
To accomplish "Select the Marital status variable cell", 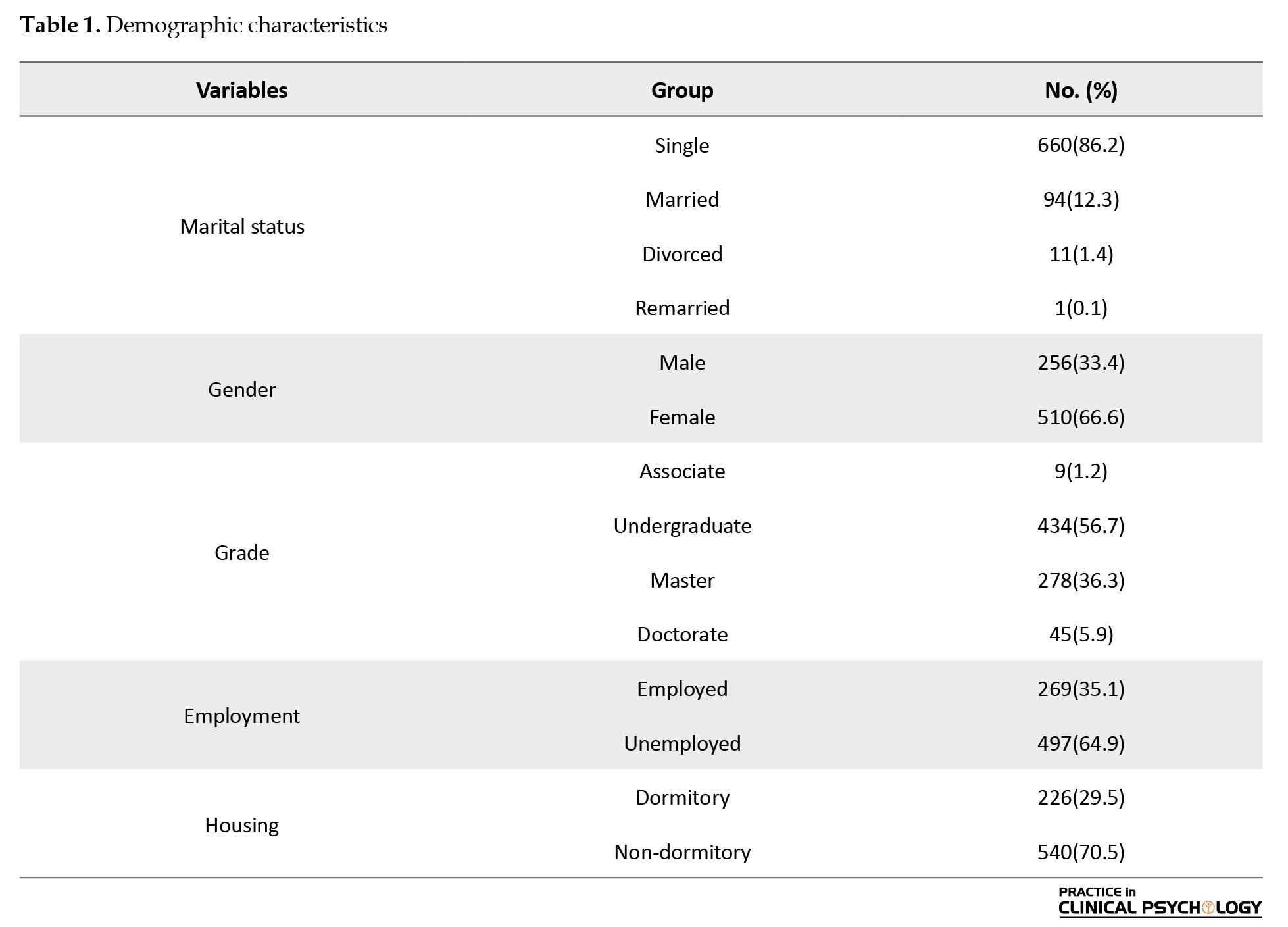I will tap(241, 226).
